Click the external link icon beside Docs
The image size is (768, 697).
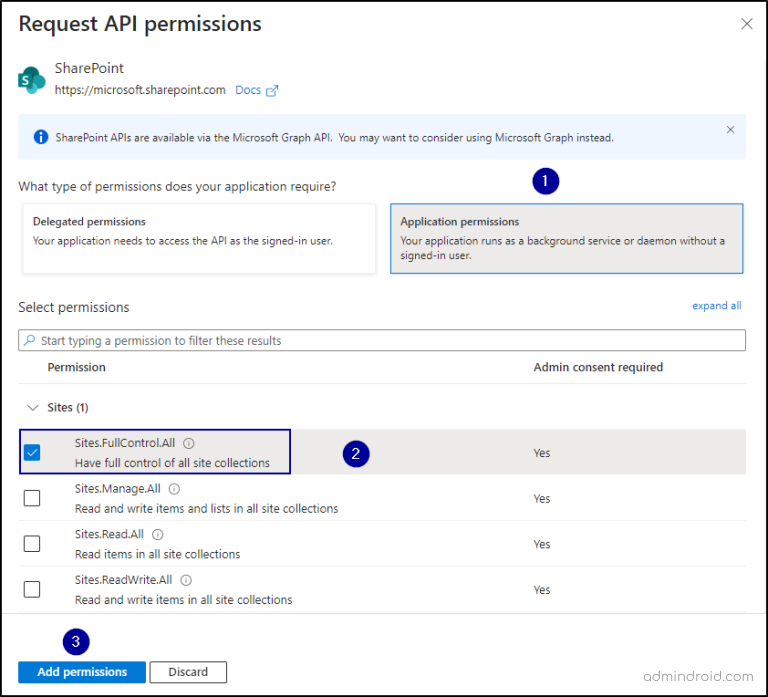pyautogui.click(x=272, y=91)
